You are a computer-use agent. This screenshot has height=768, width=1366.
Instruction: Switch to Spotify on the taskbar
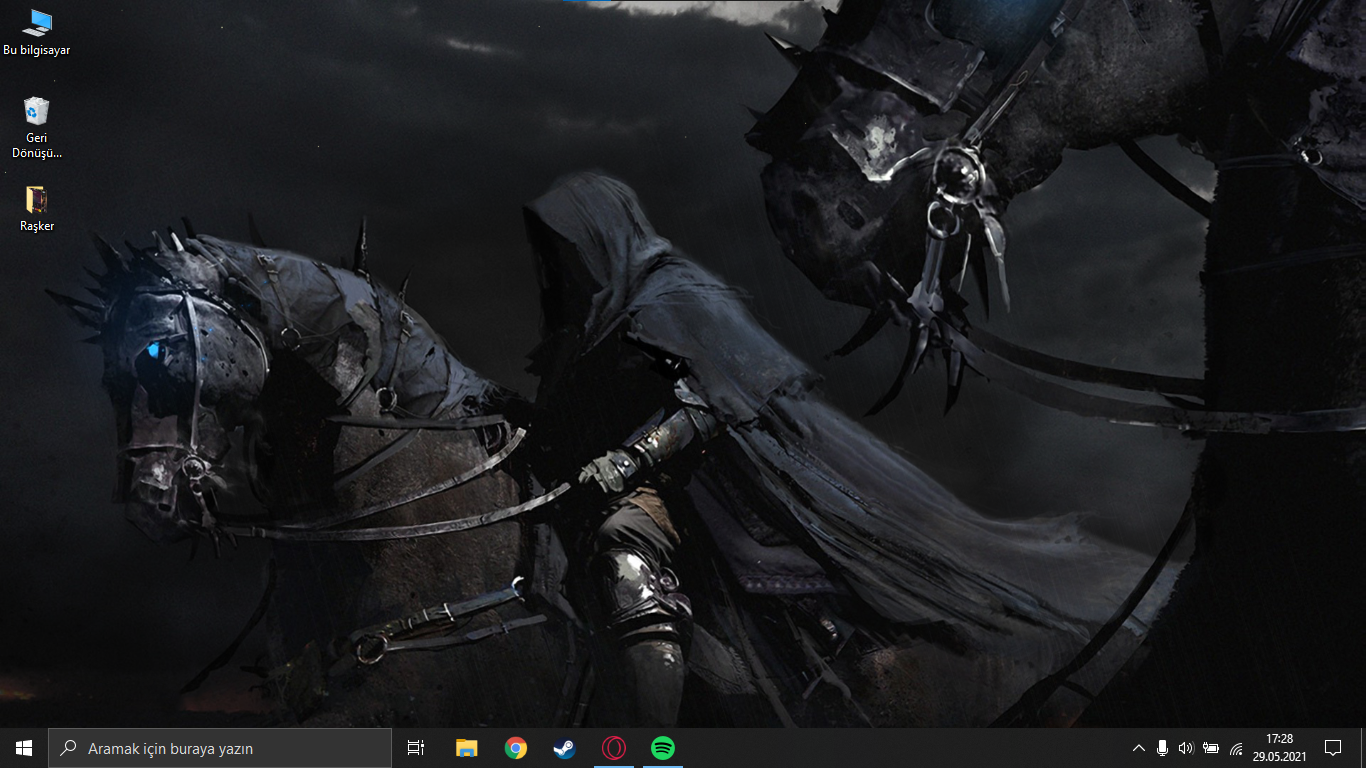(662, 748)
